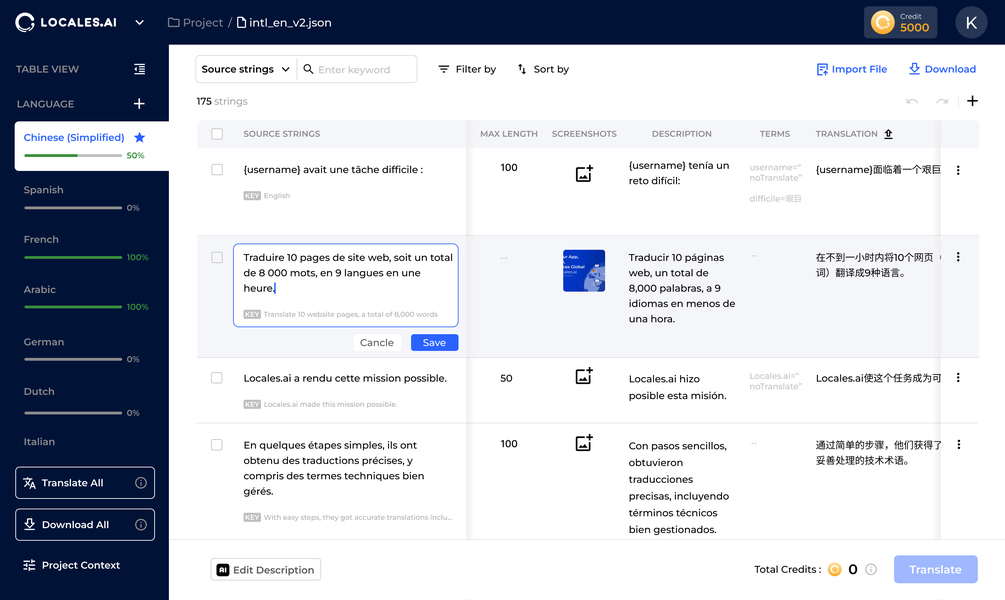Click the undo arrow icon
Screen dimensions: 1005x600
pyautogui.click(x=912, y=101)
